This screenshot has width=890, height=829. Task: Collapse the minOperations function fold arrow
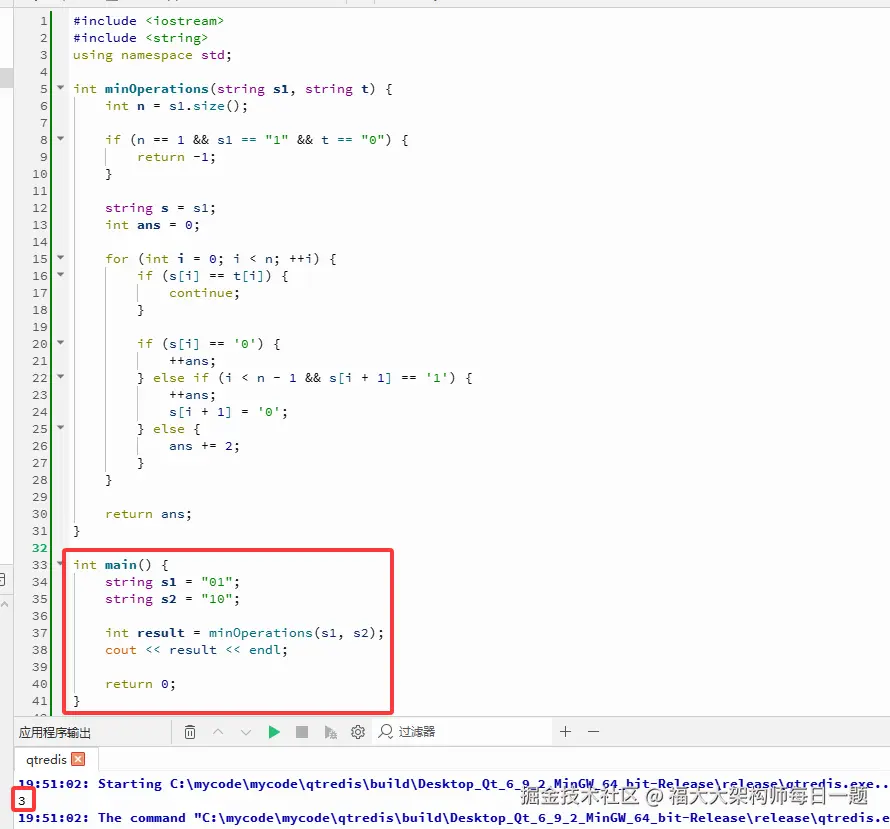pos(61,88)
